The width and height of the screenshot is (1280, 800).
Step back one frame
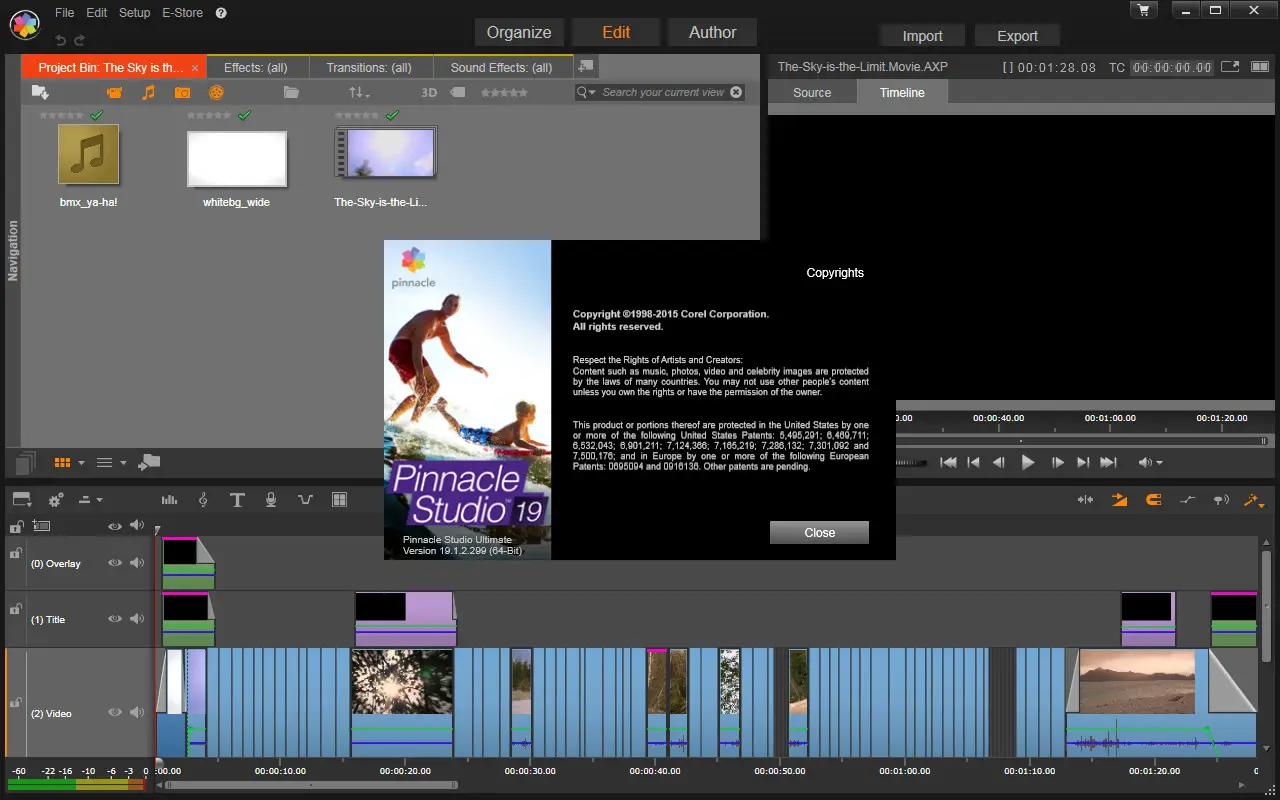click(998, 462)
